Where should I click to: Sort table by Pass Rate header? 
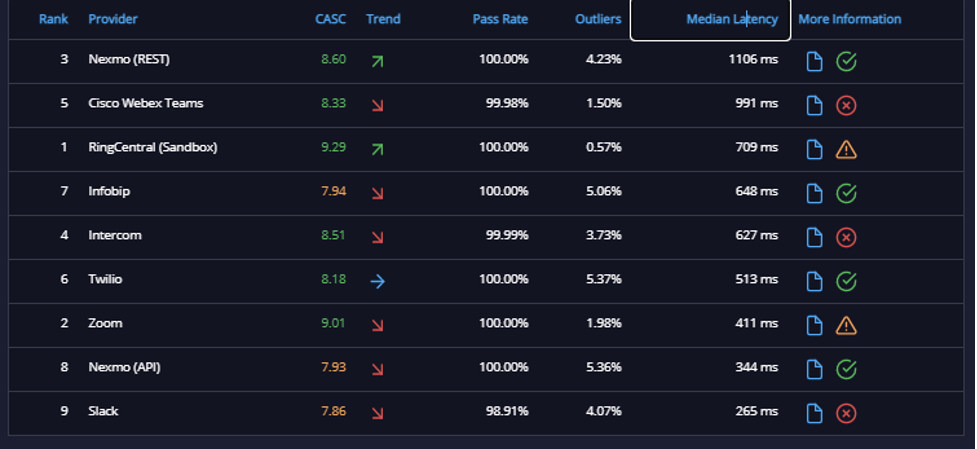pyautogui.click(x=500, y=19)
